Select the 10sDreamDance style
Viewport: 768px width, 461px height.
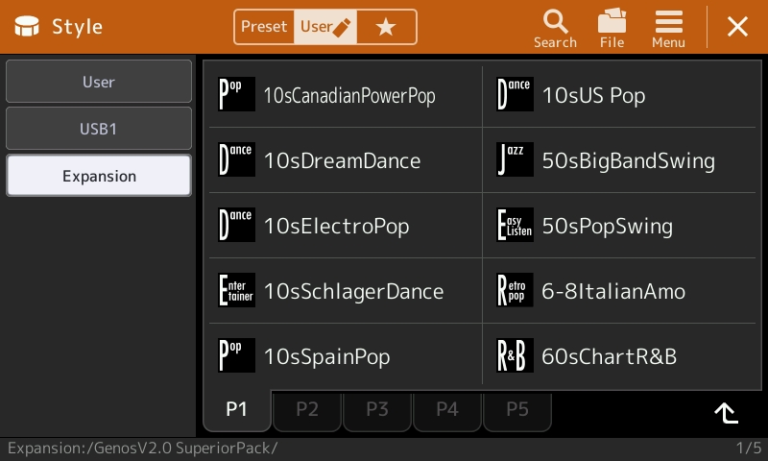tap(345, 160)
